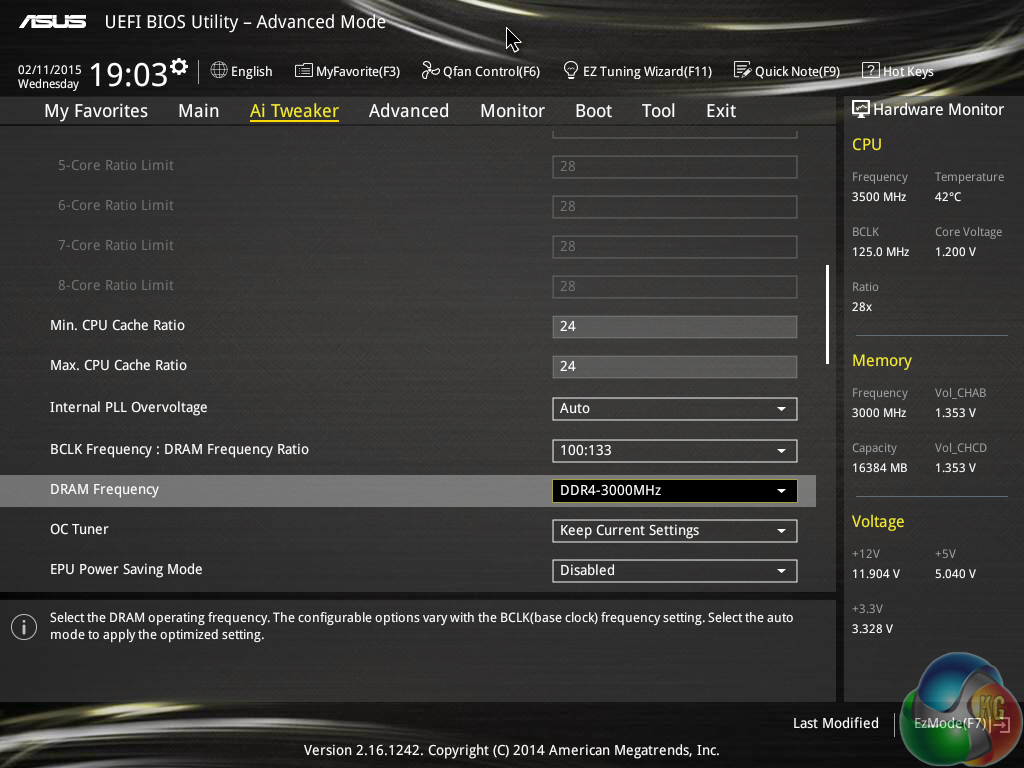Open the OC Tuner dropdown

pyautogui.click(x=675, y=531)
